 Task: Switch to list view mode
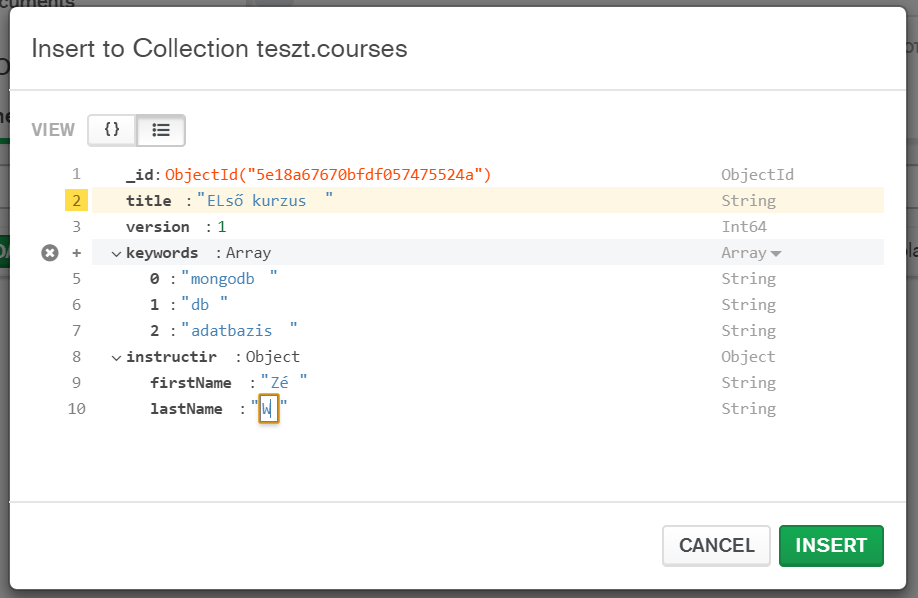point(161,130)
